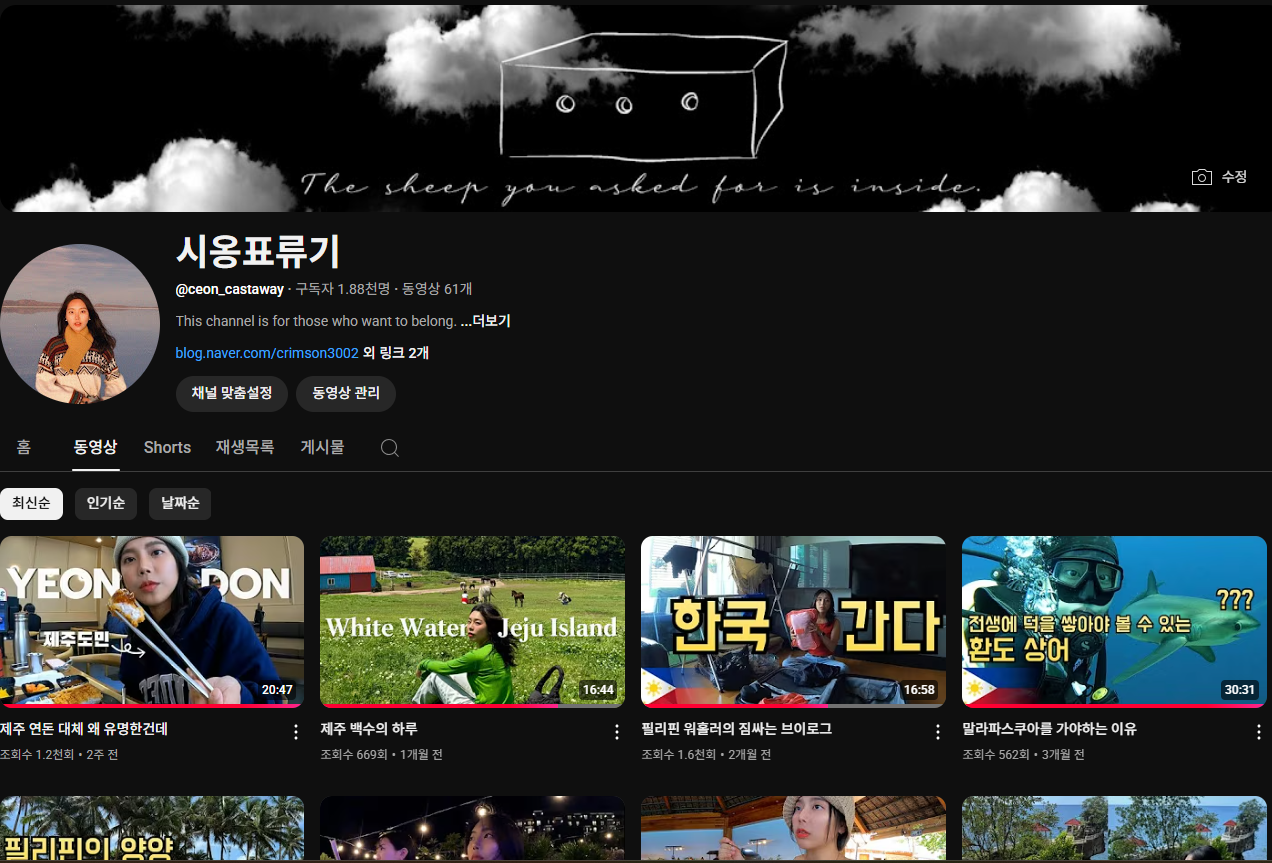Open the 필리핀의 양양 video thumbnail
1272x863 pixels.
152,829
